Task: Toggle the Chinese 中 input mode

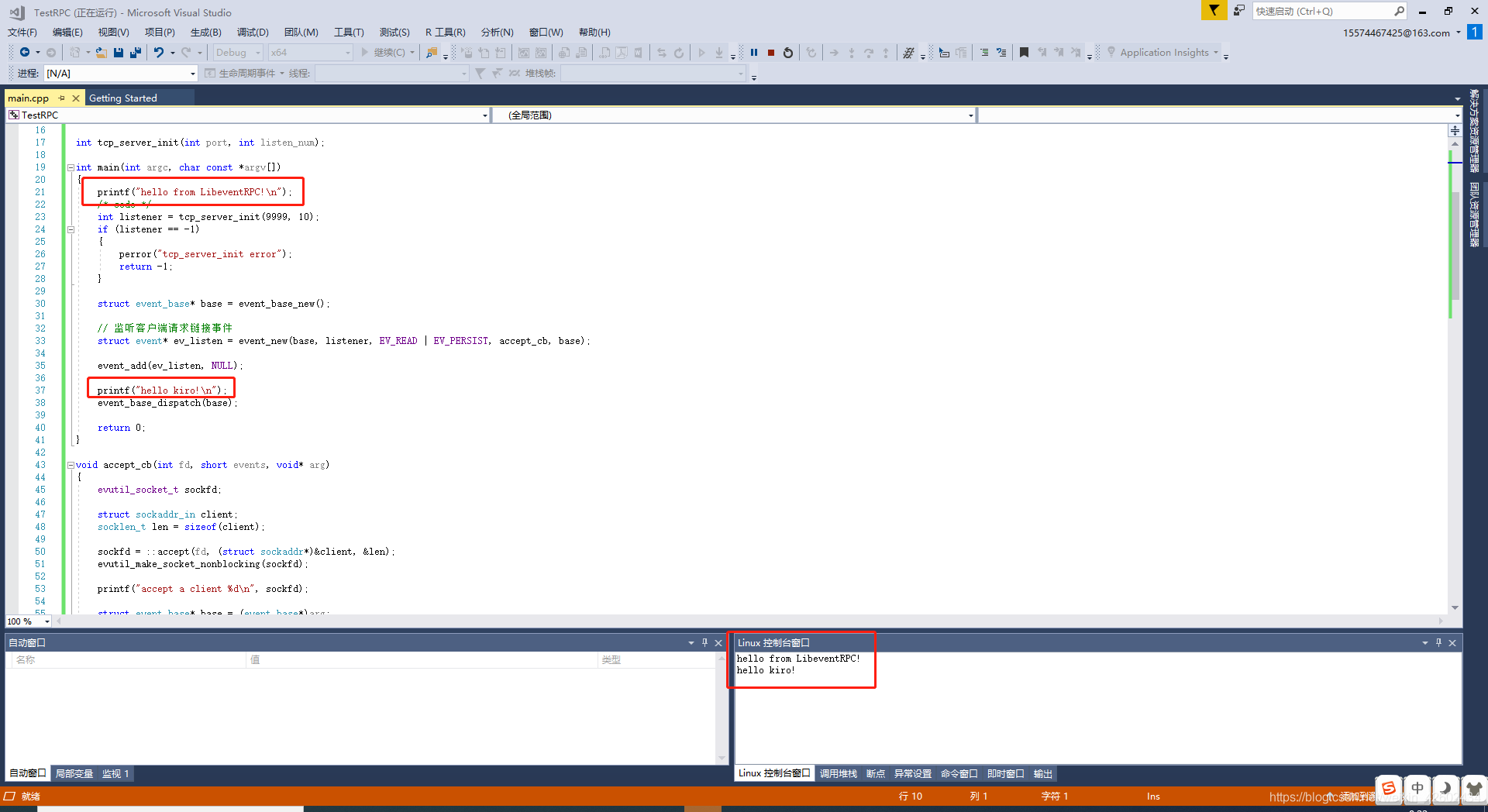Action: click(x=1417, y=788)
